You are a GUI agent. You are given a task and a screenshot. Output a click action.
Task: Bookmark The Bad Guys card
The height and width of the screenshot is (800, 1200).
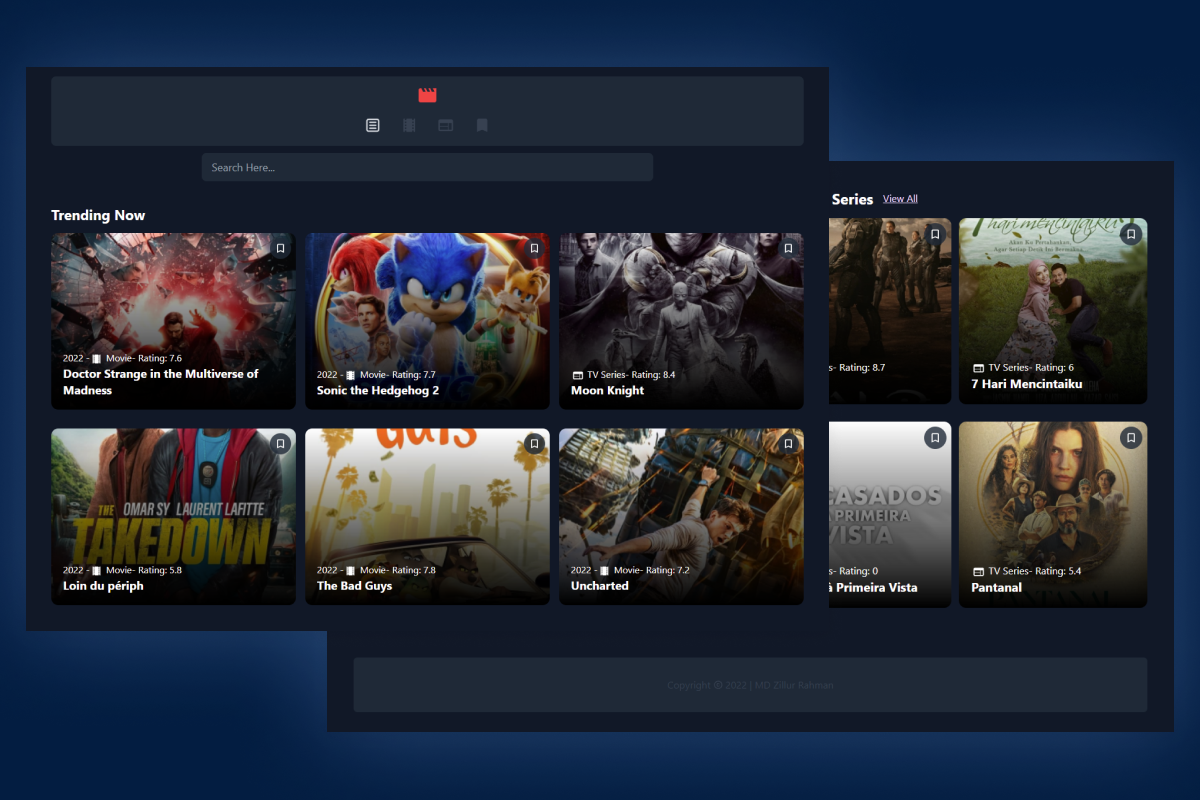click(534, 444)
